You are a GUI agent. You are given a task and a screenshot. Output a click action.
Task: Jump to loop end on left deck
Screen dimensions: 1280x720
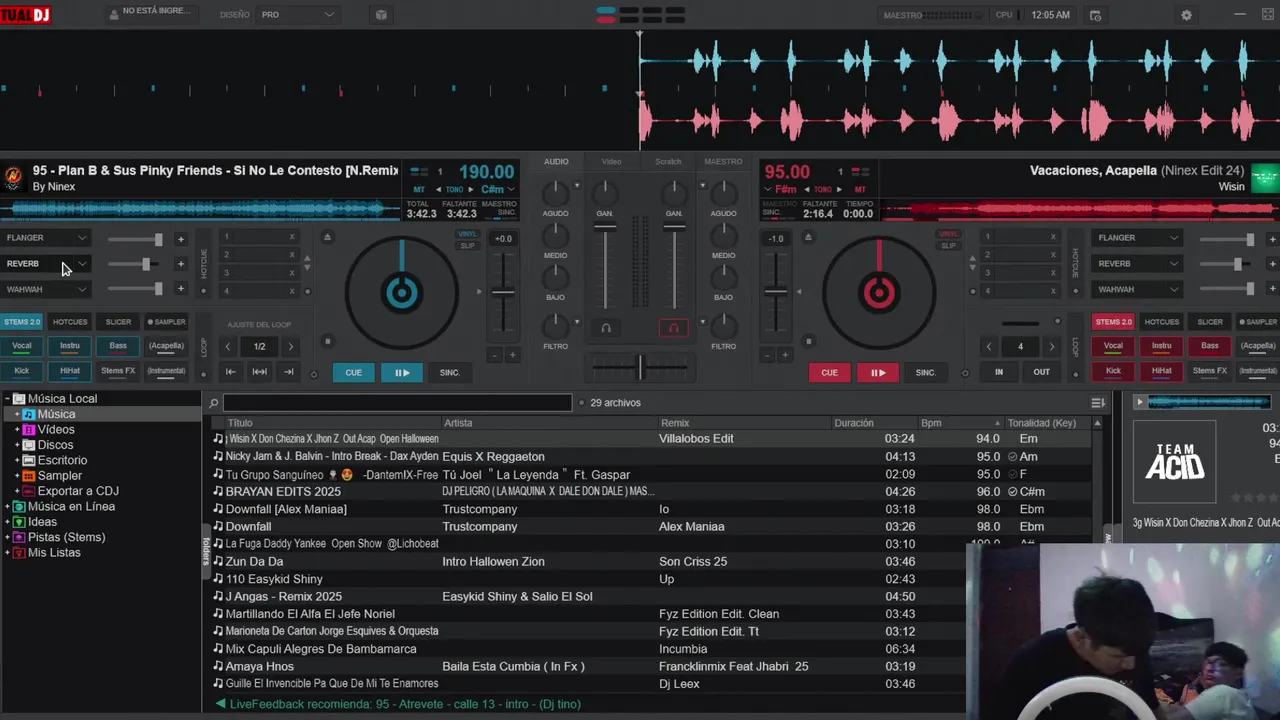coord(289,372)
